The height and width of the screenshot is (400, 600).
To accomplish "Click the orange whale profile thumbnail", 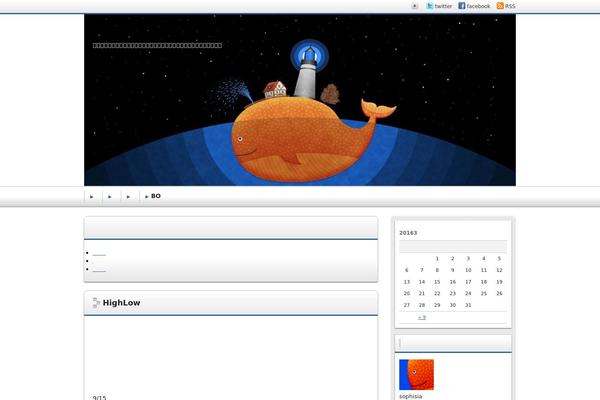I will pos(416,374).
